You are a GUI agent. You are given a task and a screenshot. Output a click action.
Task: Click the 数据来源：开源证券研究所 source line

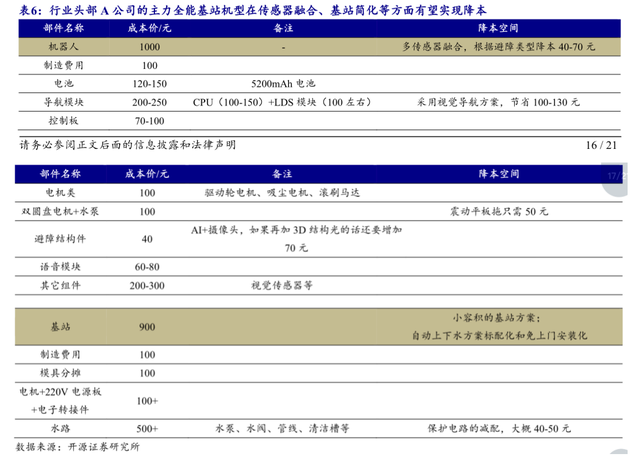click(x=78, y=447)
